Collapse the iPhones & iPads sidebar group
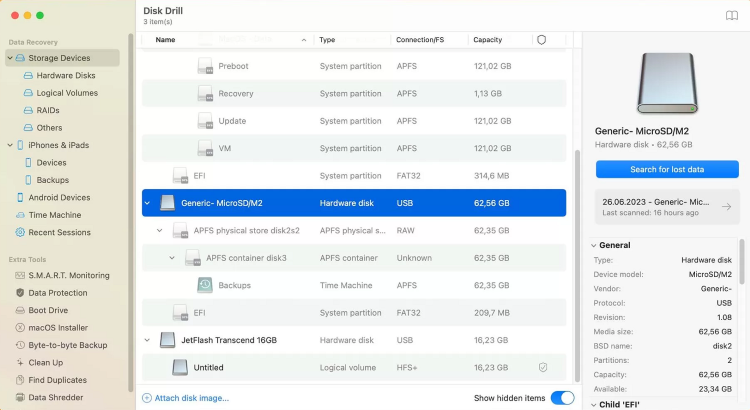Screen dimensions: 750x410 tap(10, 145)
